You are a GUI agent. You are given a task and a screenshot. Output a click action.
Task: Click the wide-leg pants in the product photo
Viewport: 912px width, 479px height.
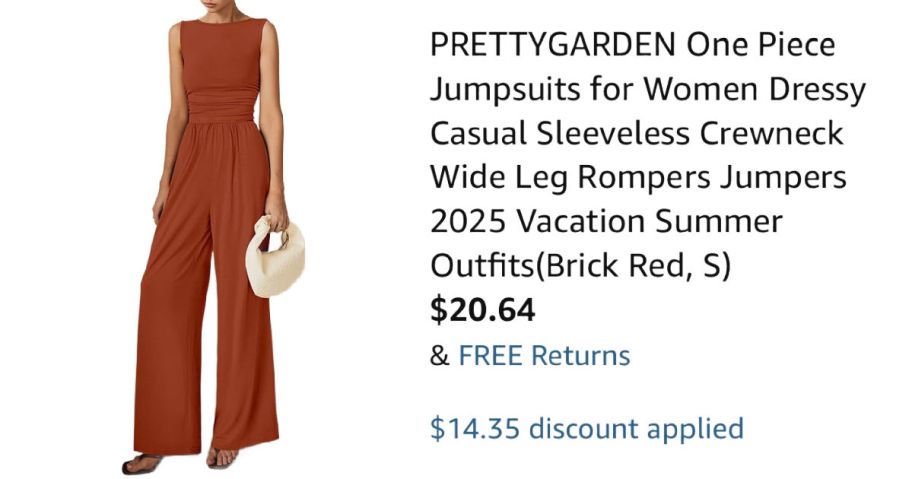[x=205, y=291]
